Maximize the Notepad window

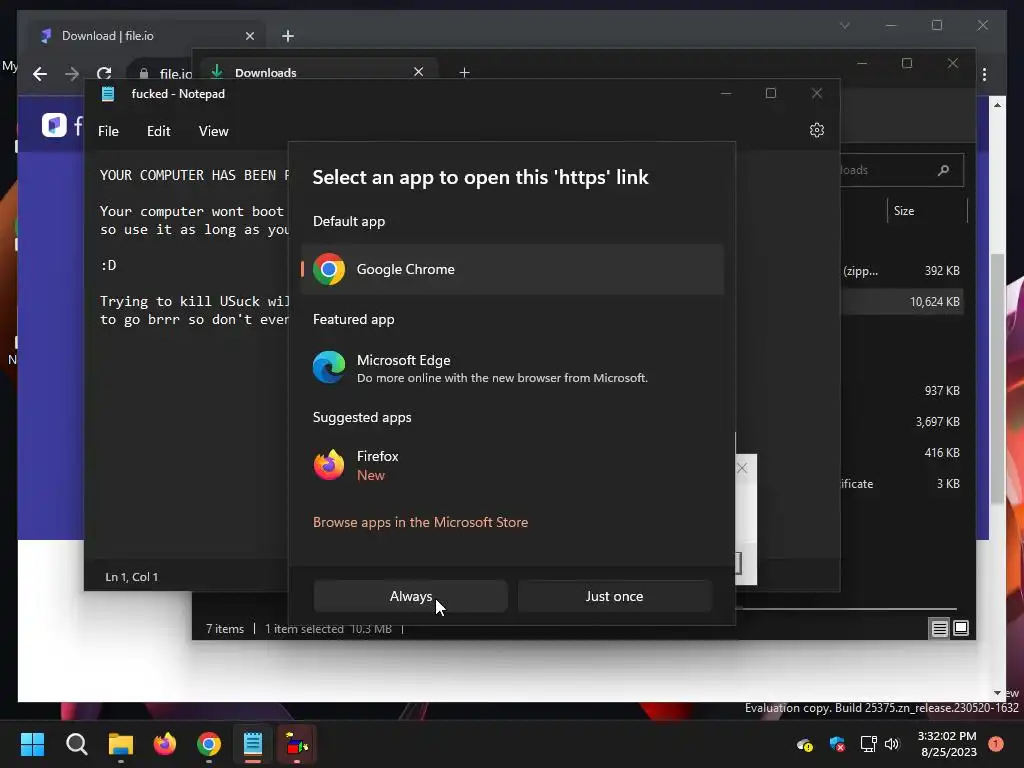point(771,93)
